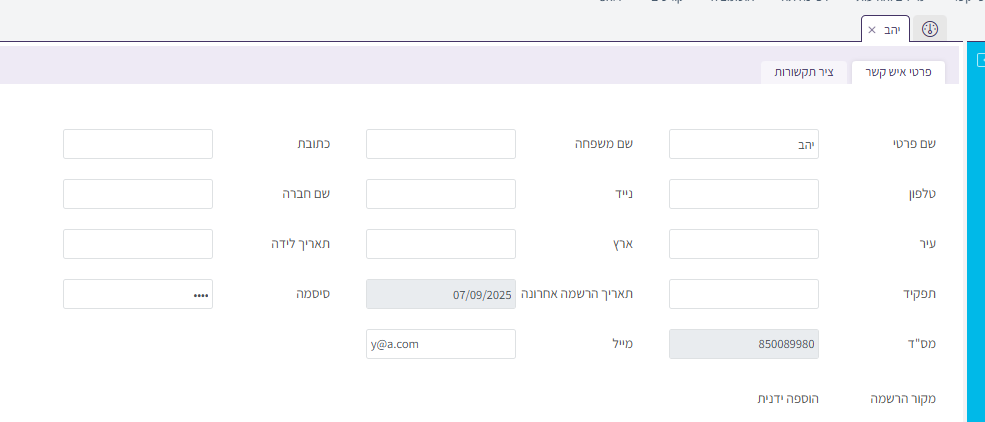
Task: Click the שם פרטי field containing יהב
Action: click(743, 144)
